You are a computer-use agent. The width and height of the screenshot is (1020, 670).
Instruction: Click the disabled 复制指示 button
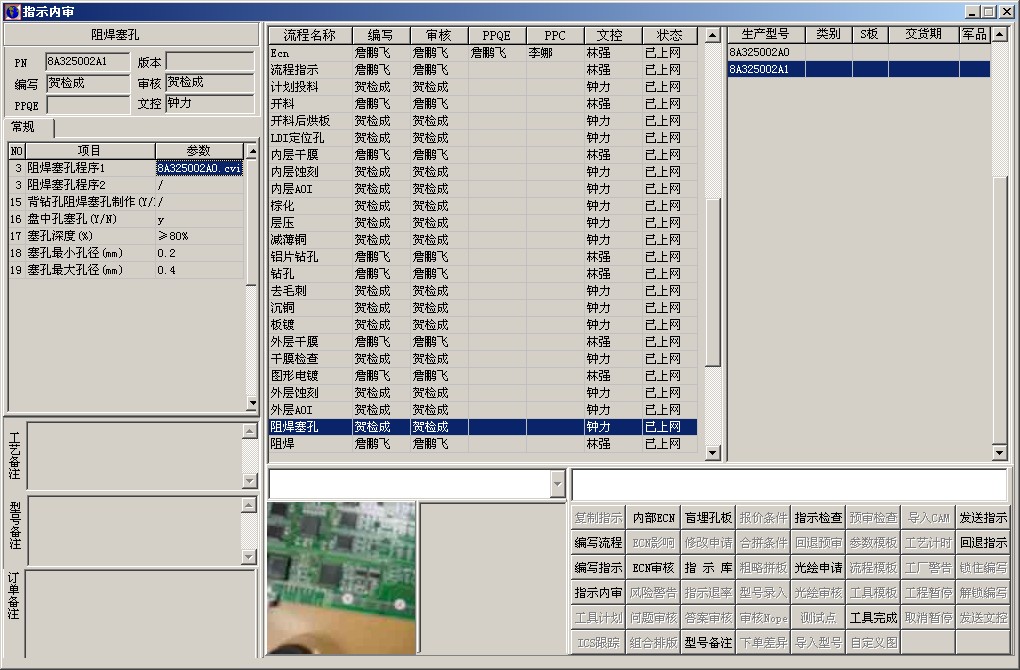[x=598, y=518]
